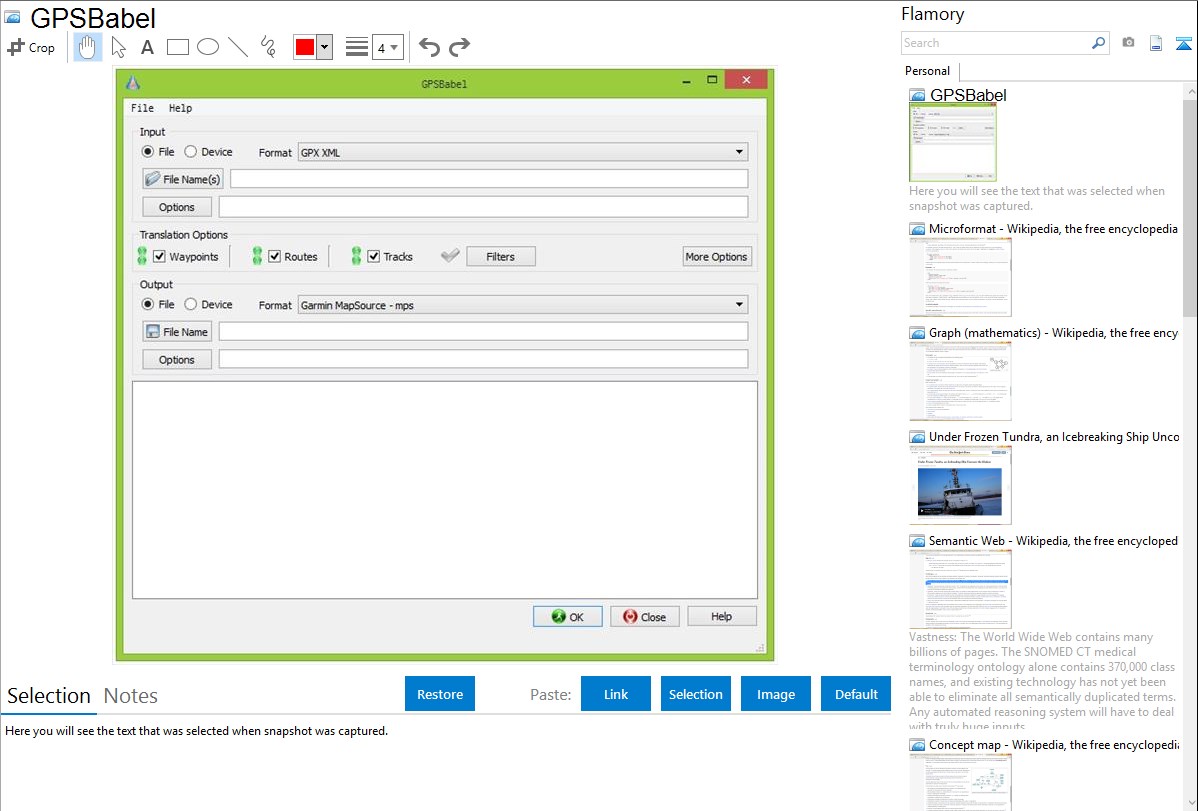Pick the ellipse drawing tool
The image size is (1198, 811).
208,47
